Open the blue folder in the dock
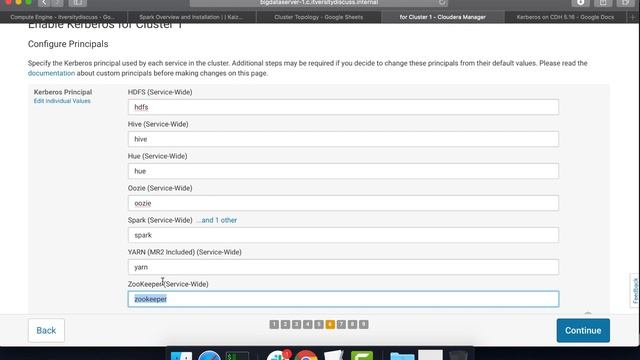The width and height of the screenshot is (640, 360). tap(402, 356)
